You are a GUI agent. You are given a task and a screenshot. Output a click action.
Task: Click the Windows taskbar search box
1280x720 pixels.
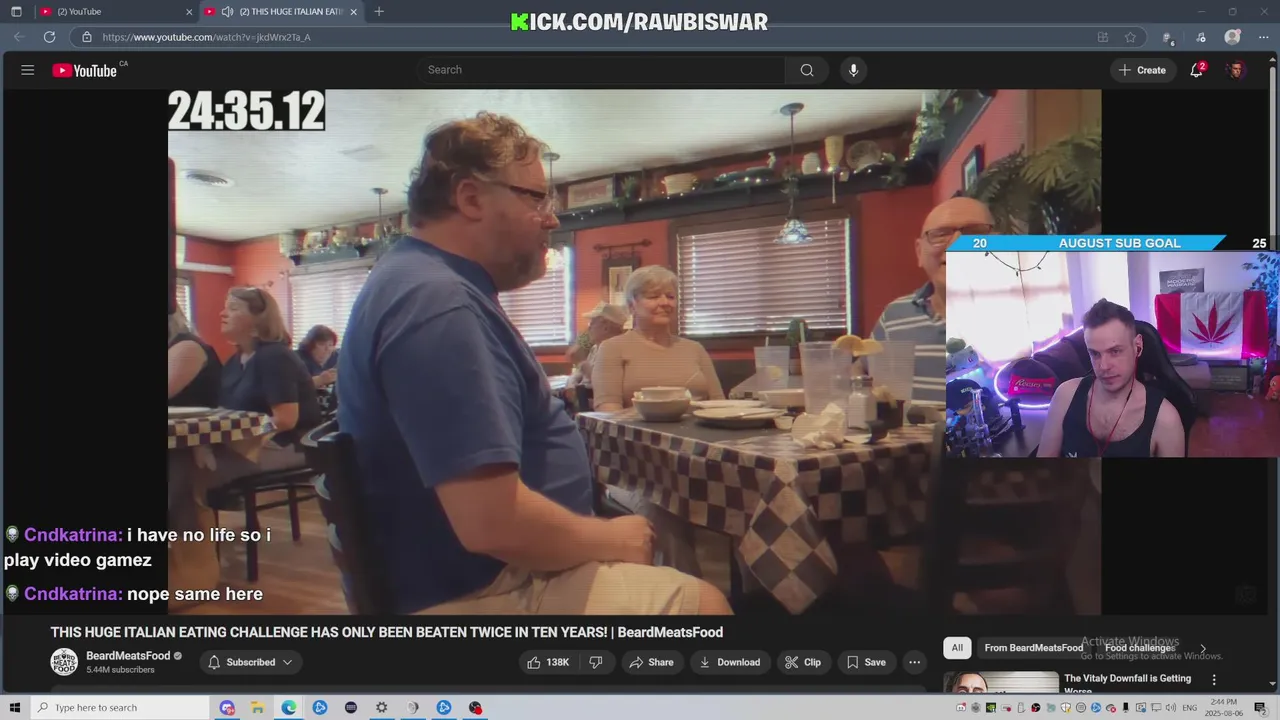tap(120, 708)
